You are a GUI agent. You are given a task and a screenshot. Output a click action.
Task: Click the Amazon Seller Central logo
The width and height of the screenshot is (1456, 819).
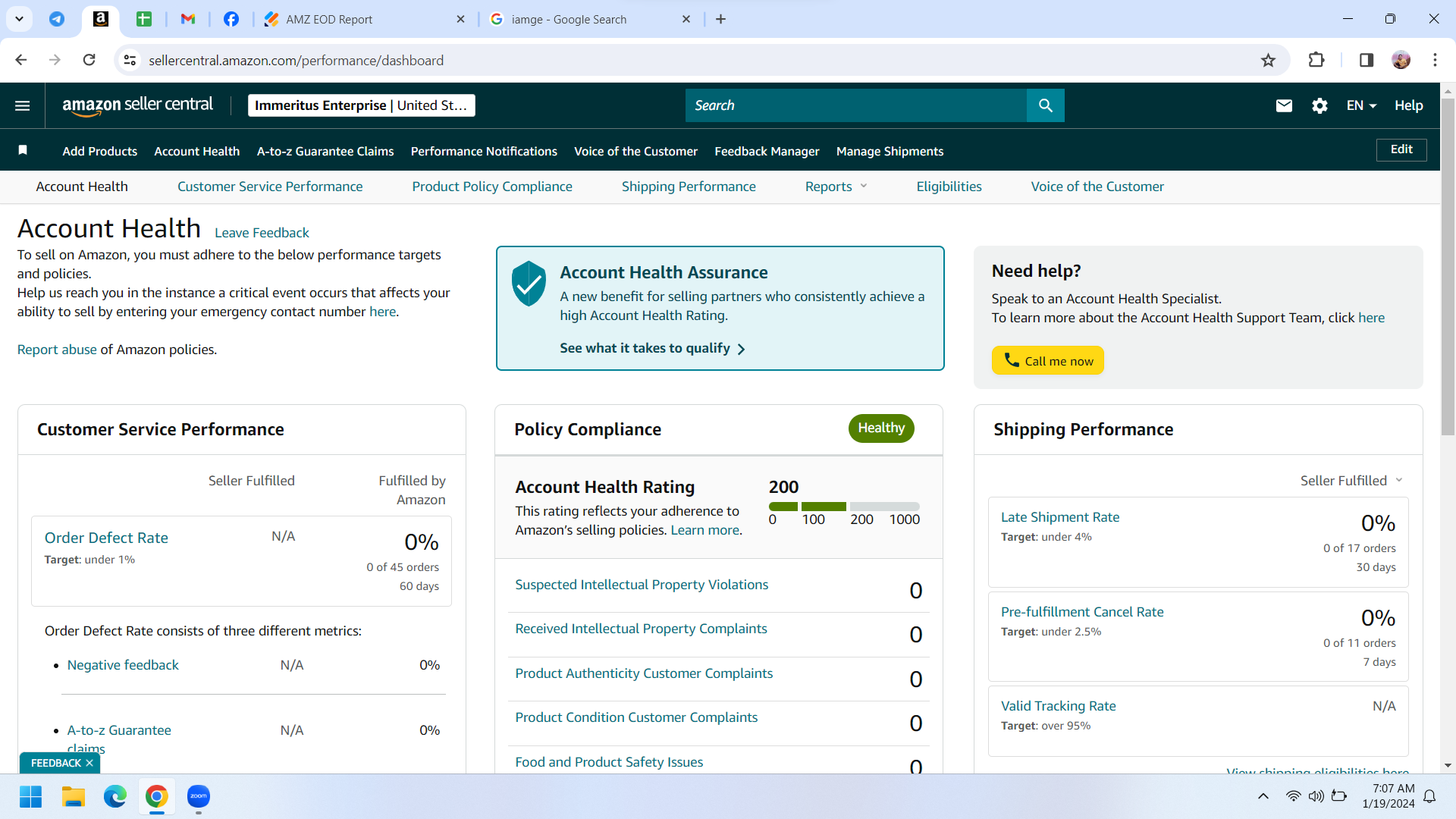click(x=137, y=105)
